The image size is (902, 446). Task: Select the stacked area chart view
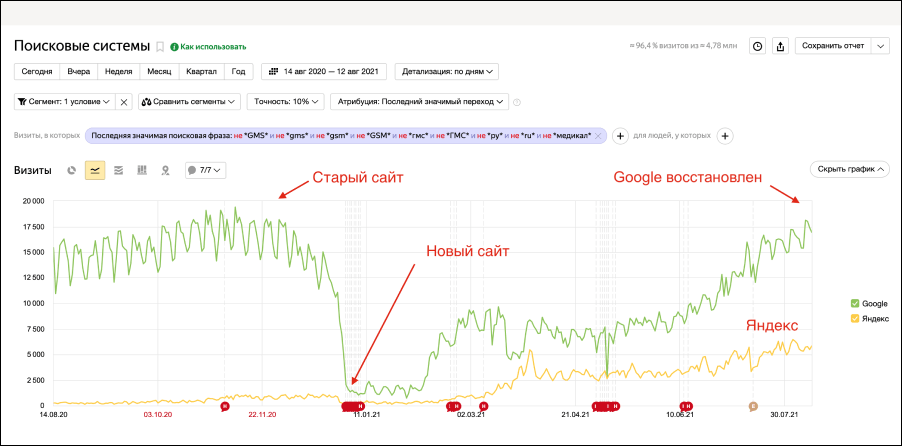[x=119, y=170]
